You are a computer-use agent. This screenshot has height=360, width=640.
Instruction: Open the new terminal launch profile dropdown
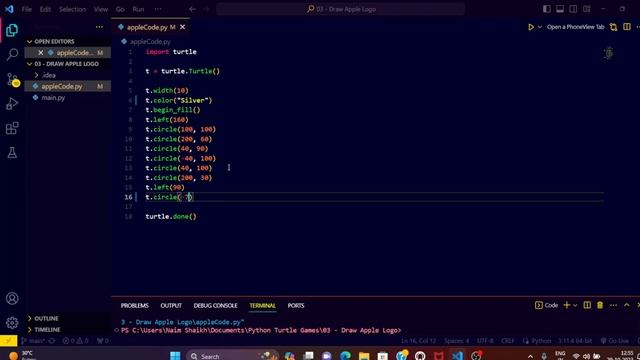point(575,305)
